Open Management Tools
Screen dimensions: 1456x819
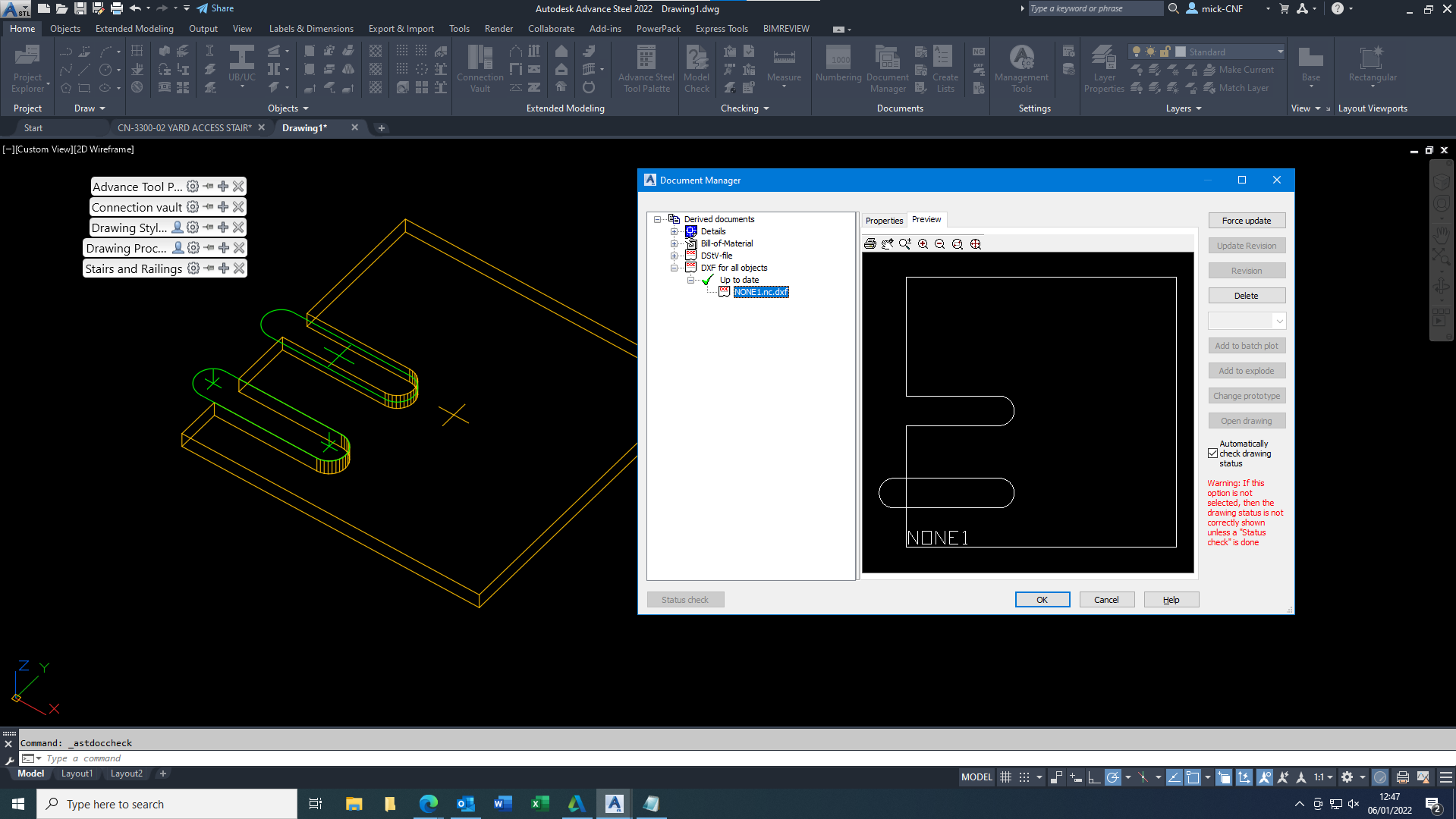click(x=1021, y=67)
